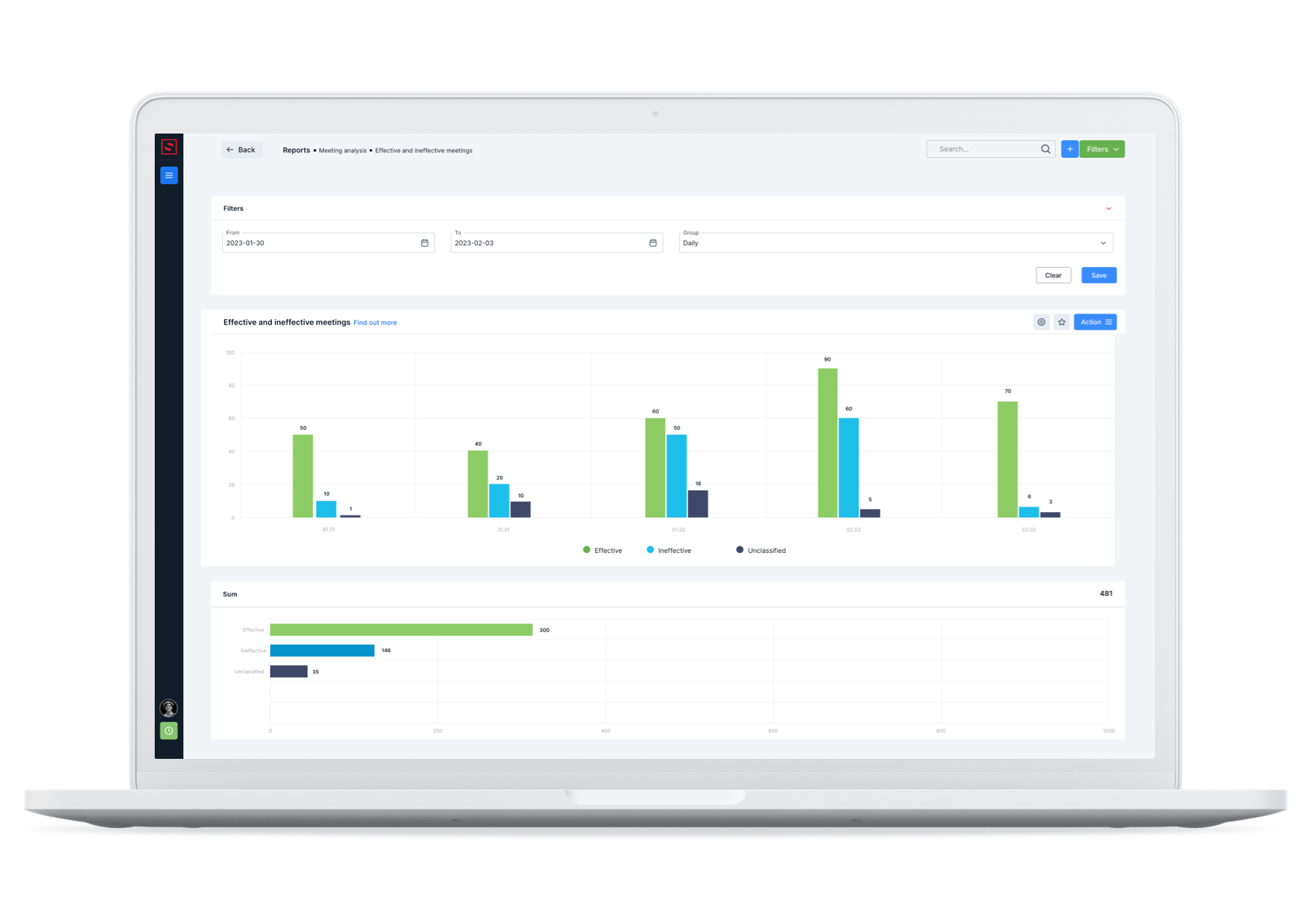The width and height of the screenshot is (1316, 907).
Task: Follow the Find out more link
Action: pos(375,323)
